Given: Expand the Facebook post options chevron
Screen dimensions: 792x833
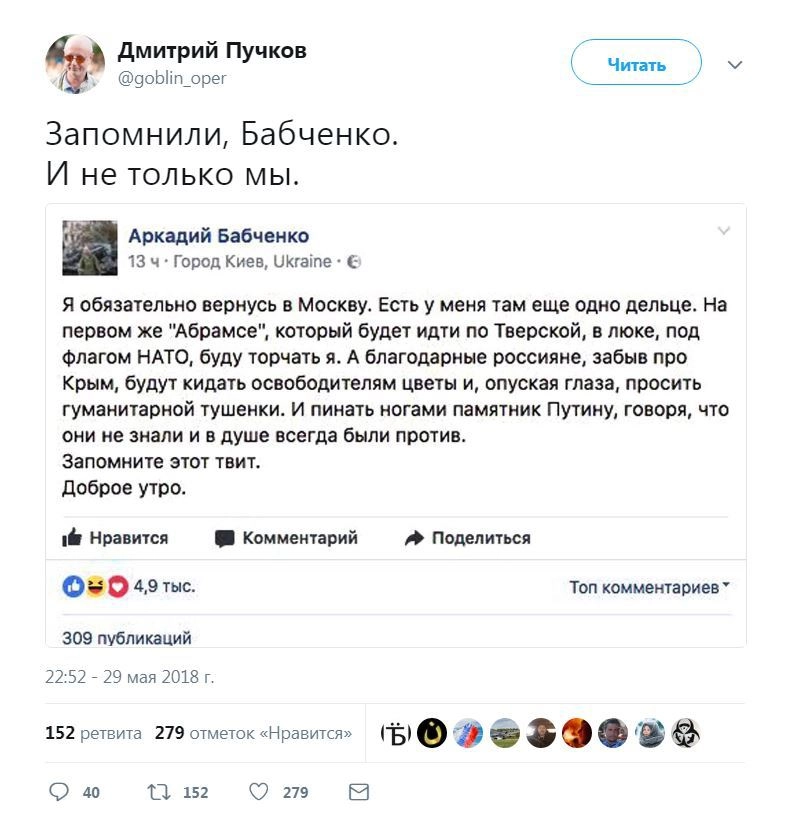Looking at the screenshot, I should click(724, 232).
